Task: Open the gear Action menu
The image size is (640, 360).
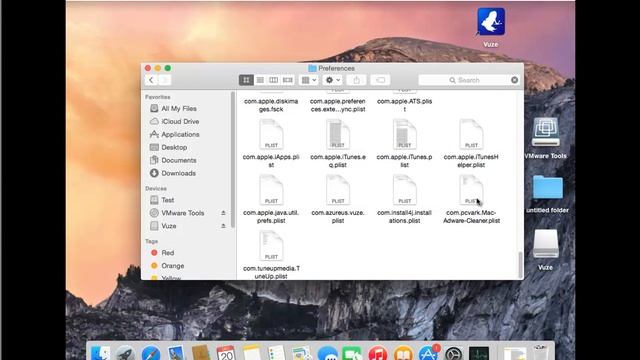Action: [333, 80]
